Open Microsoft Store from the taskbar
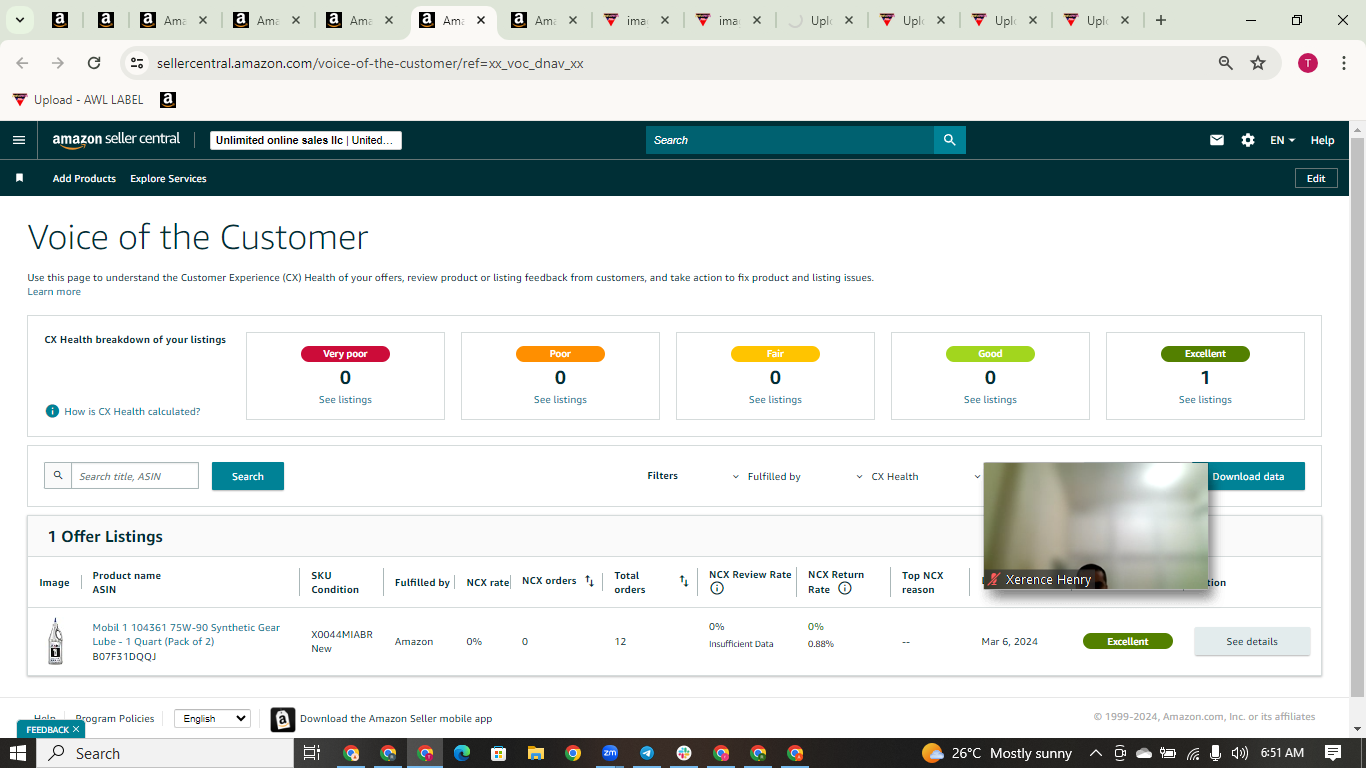This screenshot has width=1366, height=768. coord(499,753)
